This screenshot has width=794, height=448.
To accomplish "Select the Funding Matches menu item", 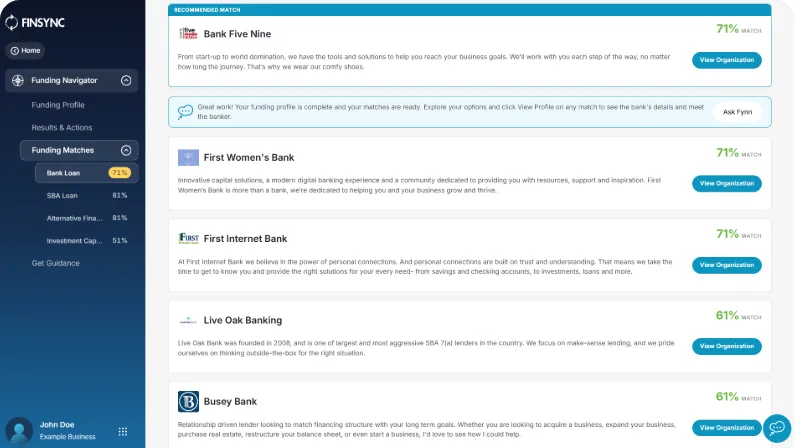I will click(79, 150).
